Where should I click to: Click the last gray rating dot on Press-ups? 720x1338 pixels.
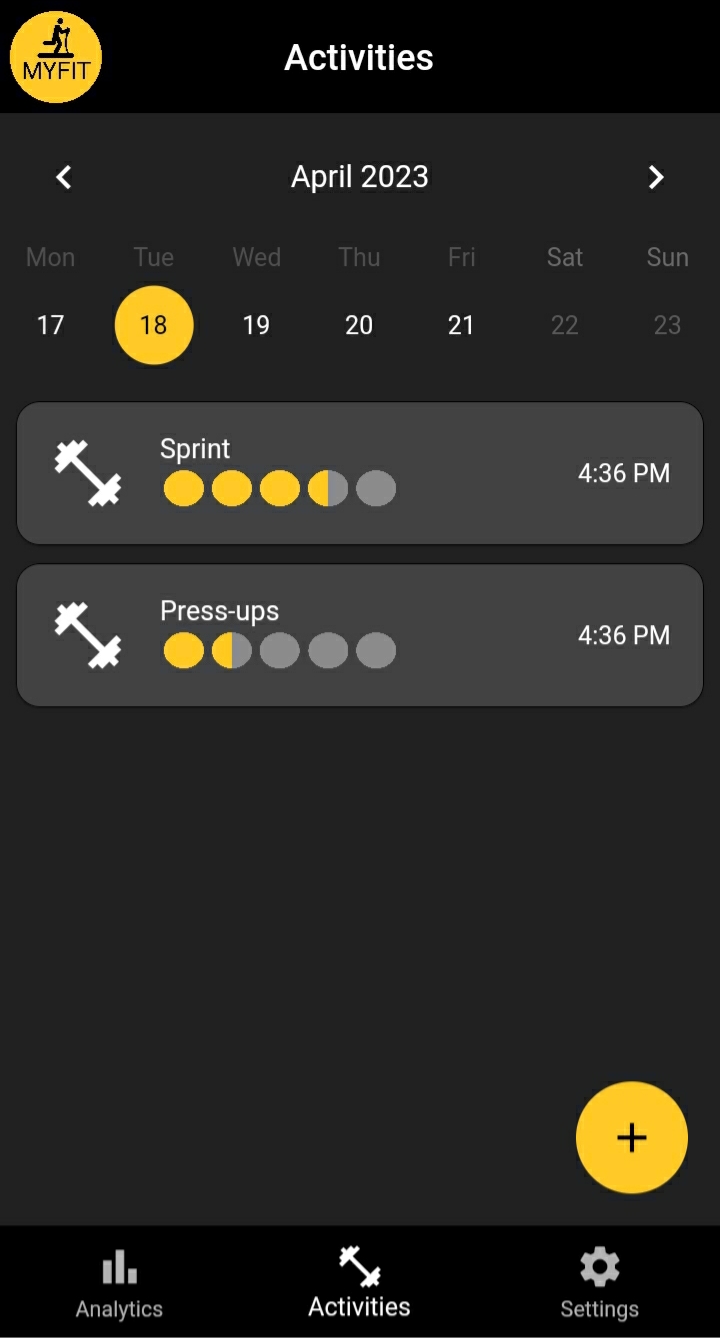[376, 652]
